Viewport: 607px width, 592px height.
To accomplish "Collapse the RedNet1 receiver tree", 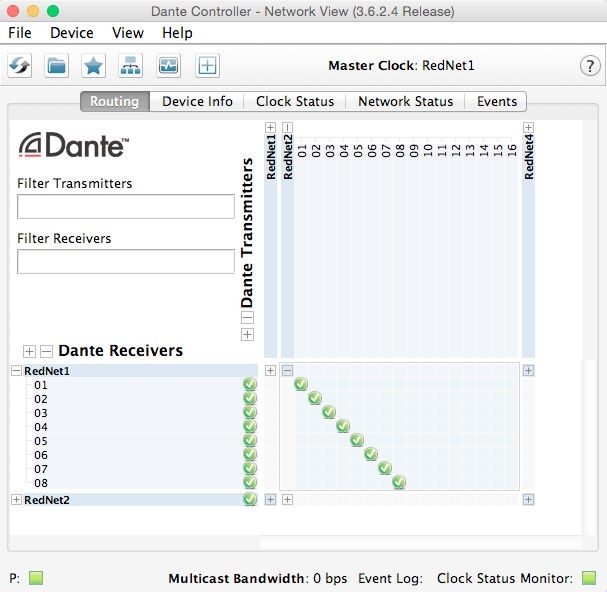I will (16, 371).
